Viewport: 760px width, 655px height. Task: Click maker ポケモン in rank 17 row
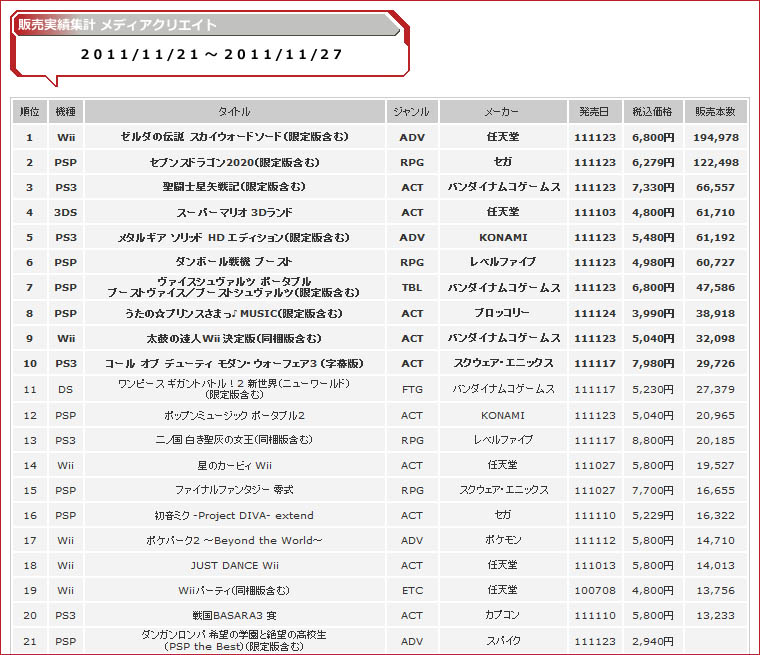coord(503,540)
